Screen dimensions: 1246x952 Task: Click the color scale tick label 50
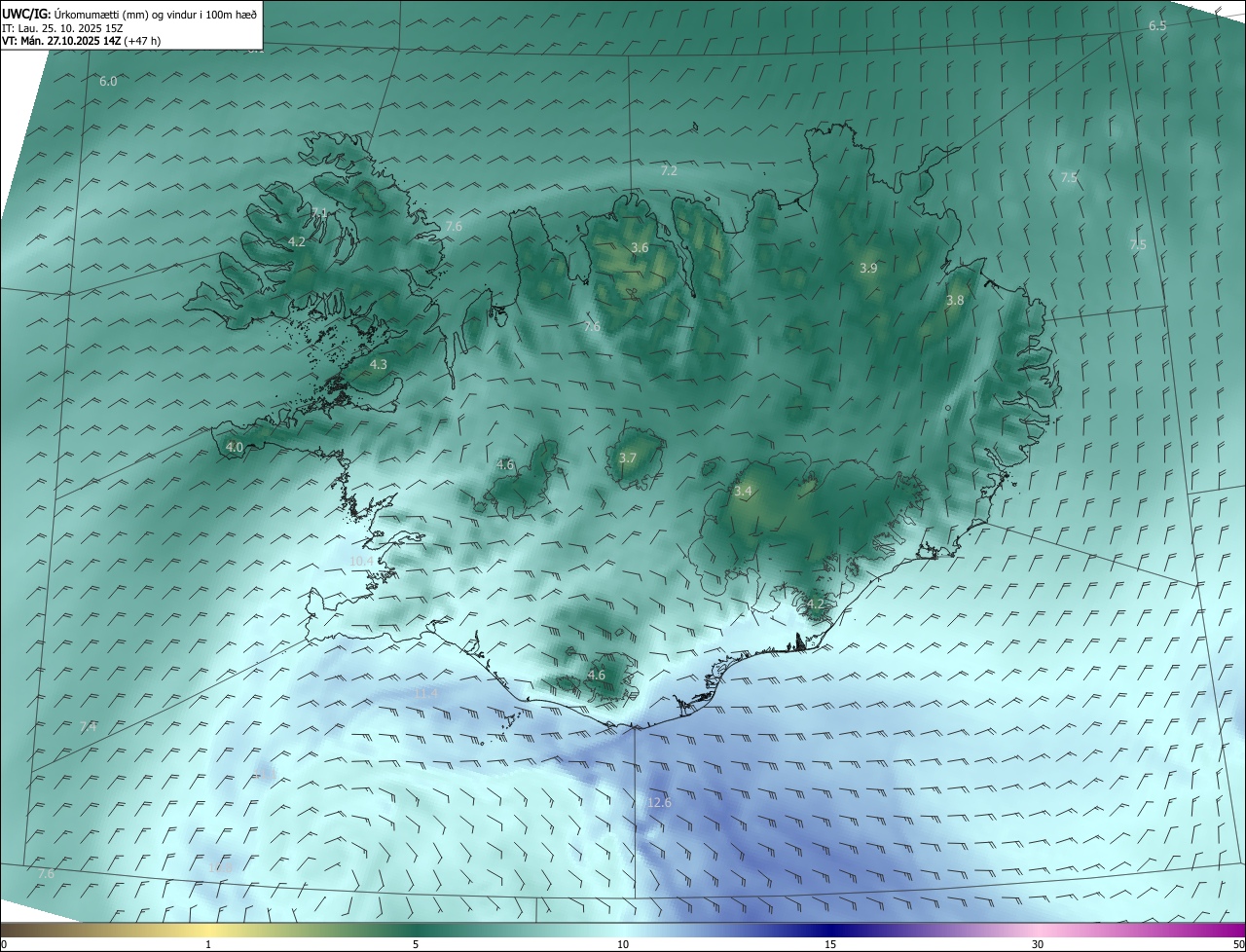pyautogui.click(x=1238, y=945)
